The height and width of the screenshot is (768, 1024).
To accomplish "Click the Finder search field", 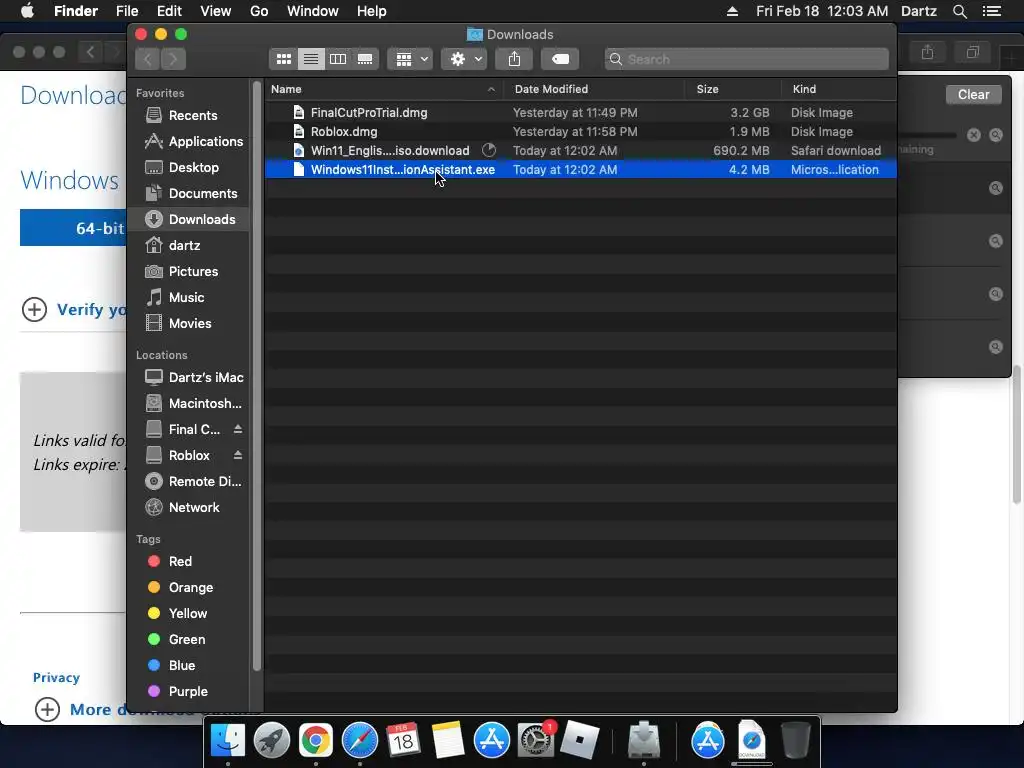I will (746, 59).
